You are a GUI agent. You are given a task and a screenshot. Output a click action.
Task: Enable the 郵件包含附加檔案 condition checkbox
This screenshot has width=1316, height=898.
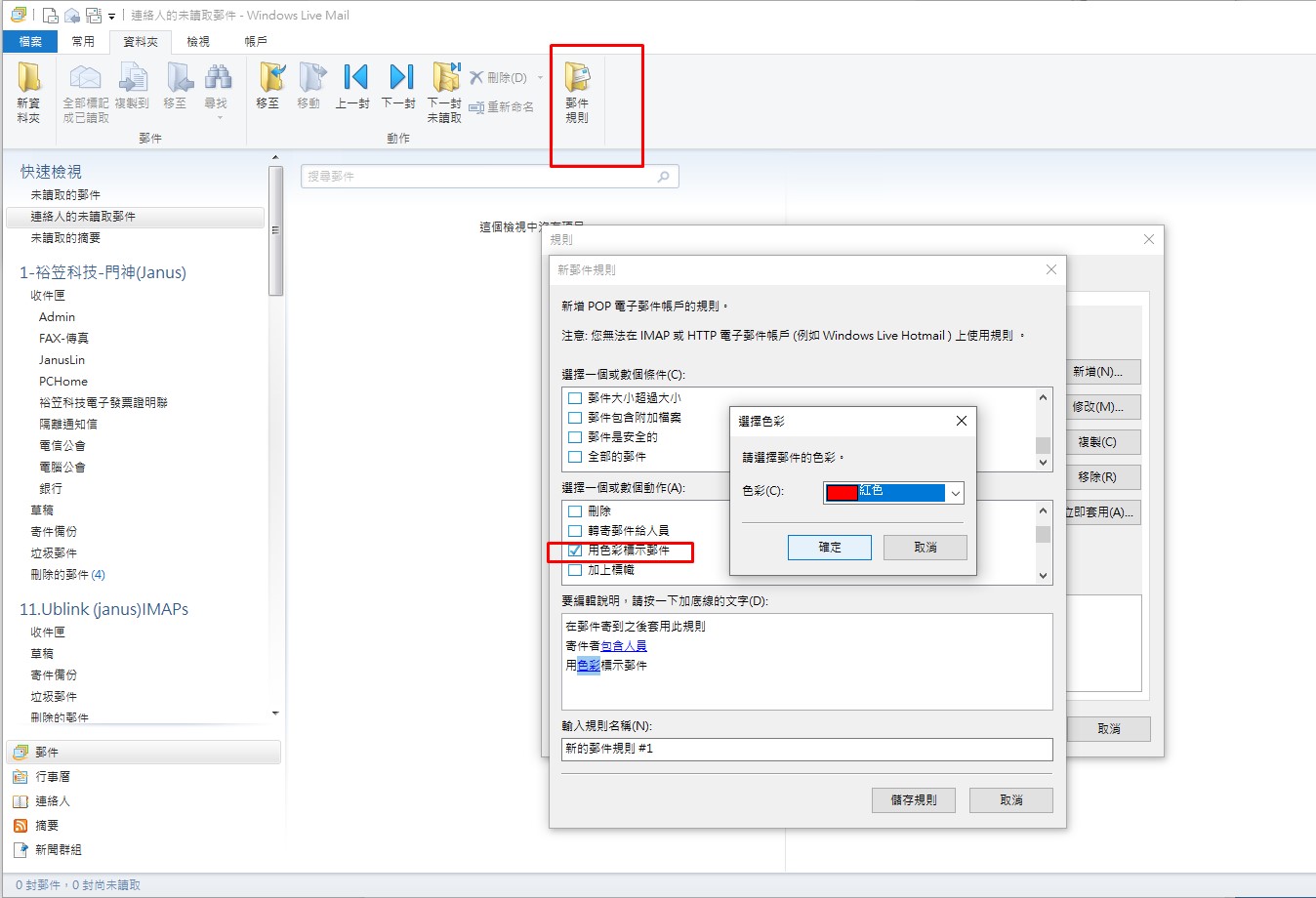575,418
